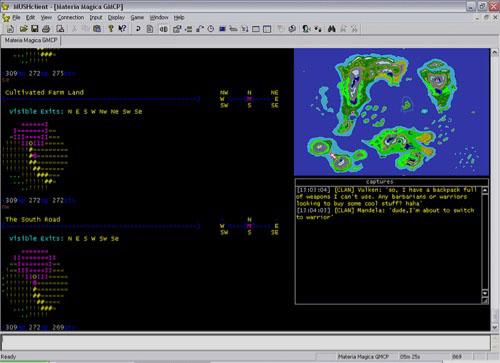Click the split-pane window toolbar icon
Image resolution: width=500 pixels, height=363 pixels.
267,29
